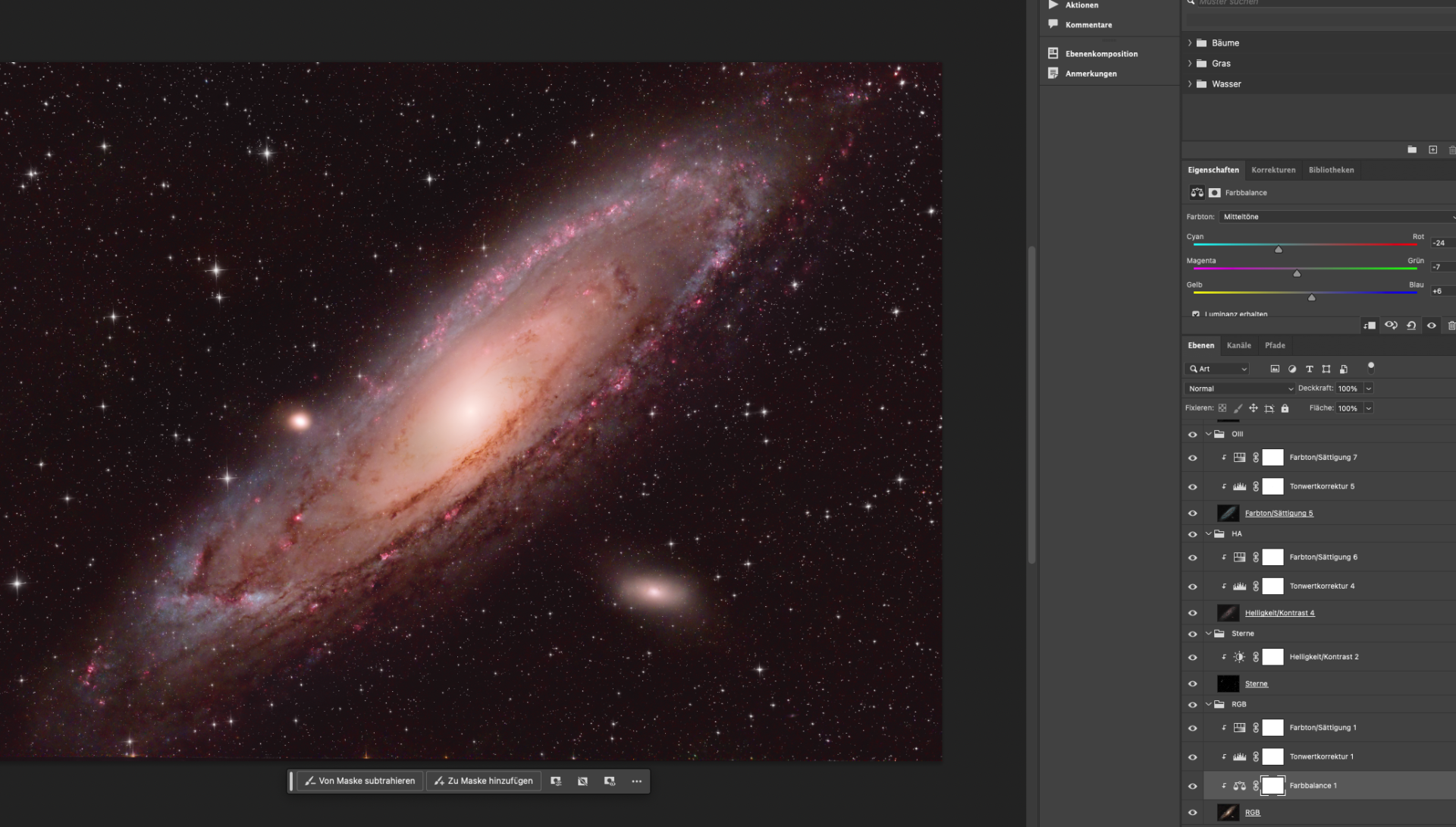This screenshot has height=827, width=1456.
Task: Open the Fläche fill dropdown arrow
Action: pyautogui.click(x=1369, y=408)
